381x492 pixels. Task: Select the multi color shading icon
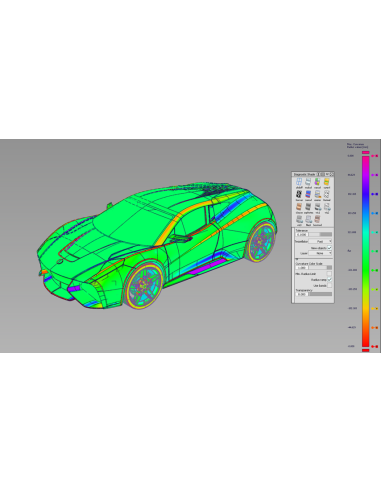[308, 182]
